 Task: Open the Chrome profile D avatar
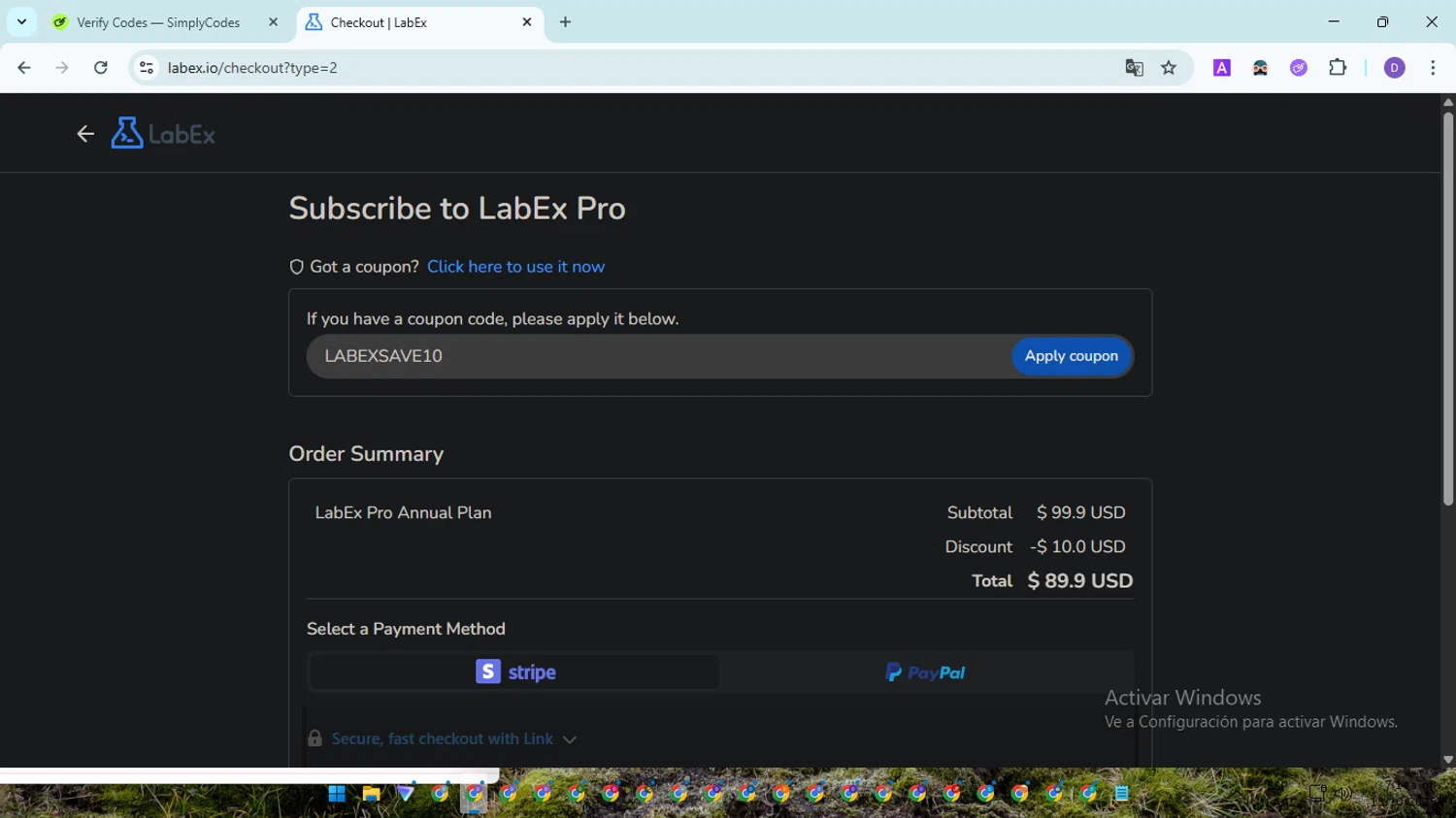[1394, 68]
